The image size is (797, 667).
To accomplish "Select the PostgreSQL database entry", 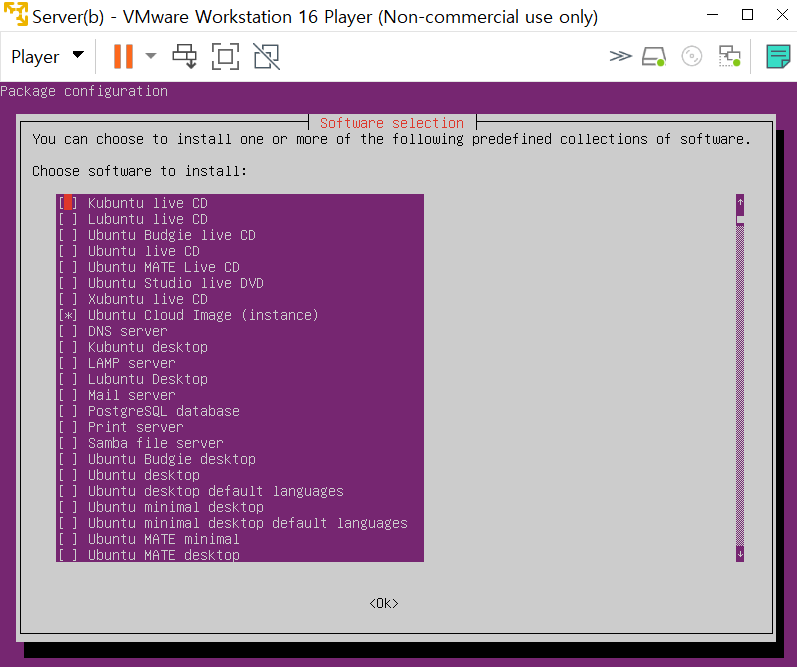I will click(164, 411).
